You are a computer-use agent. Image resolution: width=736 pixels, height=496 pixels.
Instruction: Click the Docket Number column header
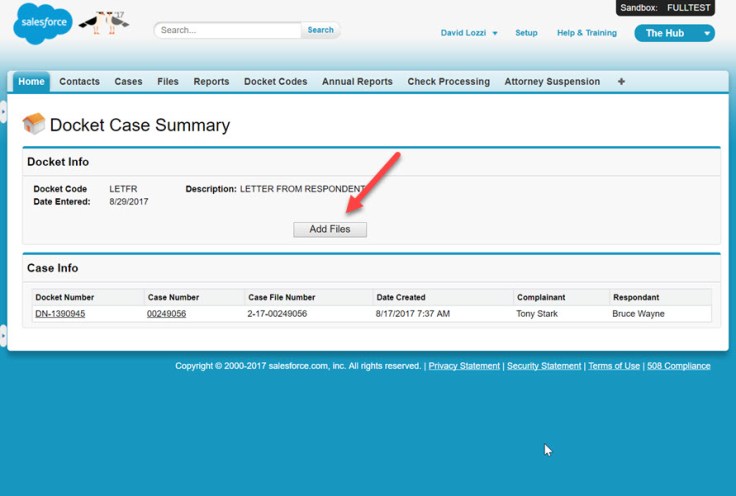click(x=65, y=298)
